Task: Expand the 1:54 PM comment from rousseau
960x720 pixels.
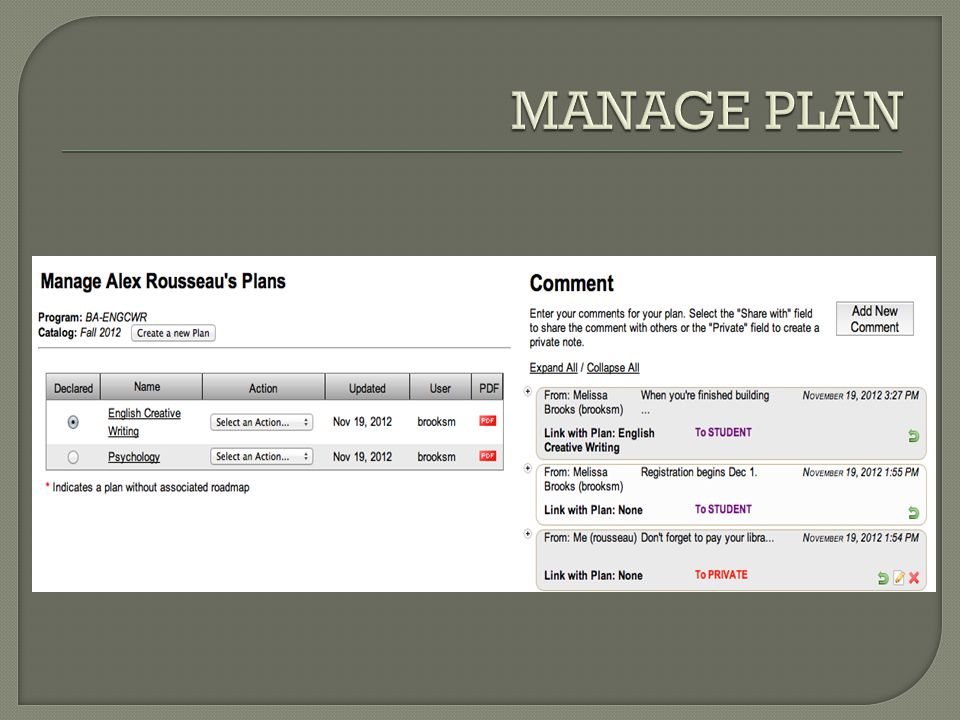Action: [528, 534]
